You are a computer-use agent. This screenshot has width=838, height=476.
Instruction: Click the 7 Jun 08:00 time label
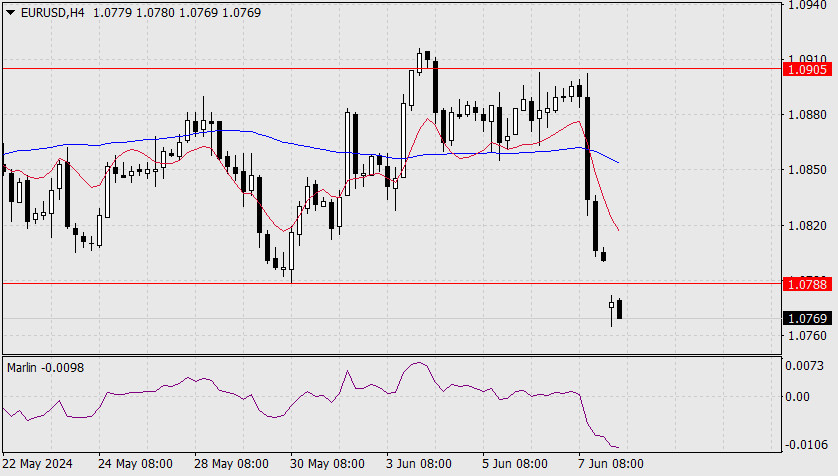click(611, 463)
